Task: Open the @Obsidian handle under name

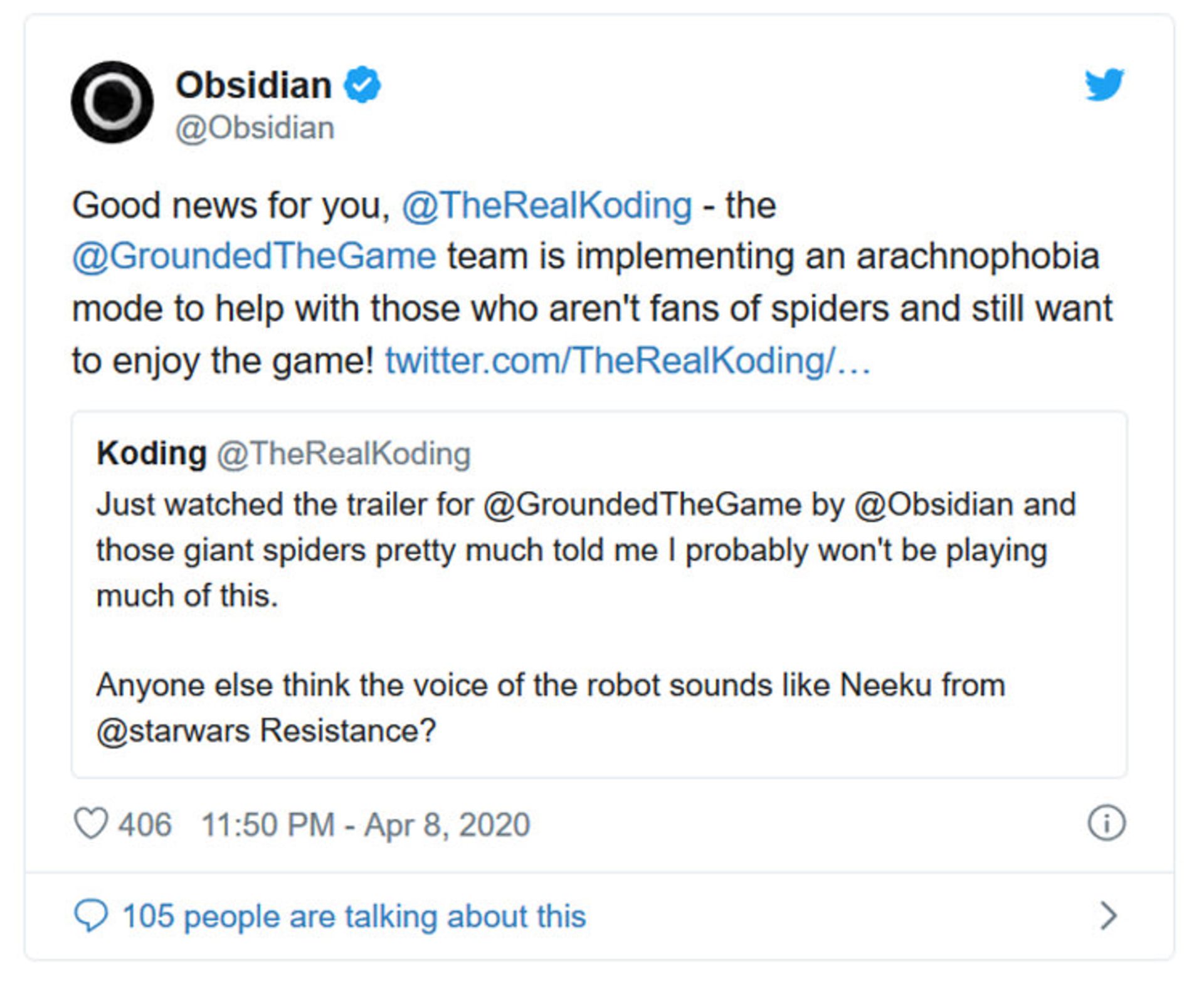Action: [x=255, y=128]
